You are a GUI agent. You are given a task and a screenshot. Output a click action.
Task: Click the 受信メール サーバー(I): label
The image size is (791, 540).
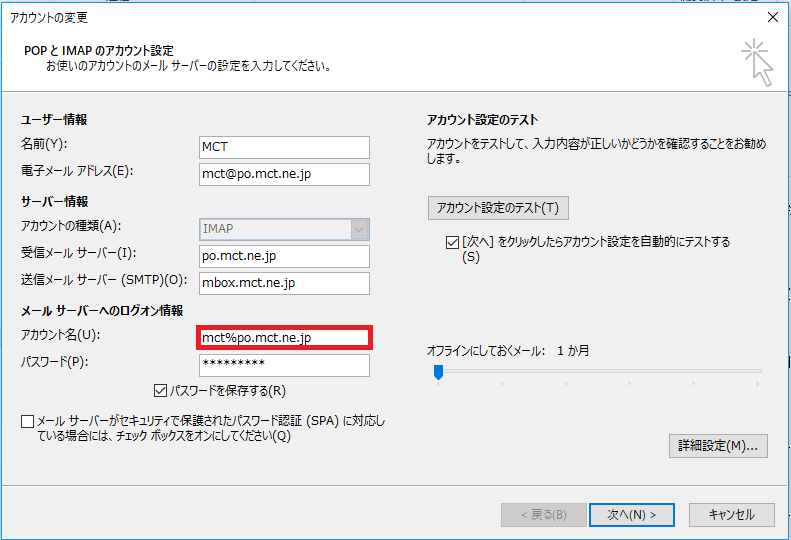[x=79, y=253]
